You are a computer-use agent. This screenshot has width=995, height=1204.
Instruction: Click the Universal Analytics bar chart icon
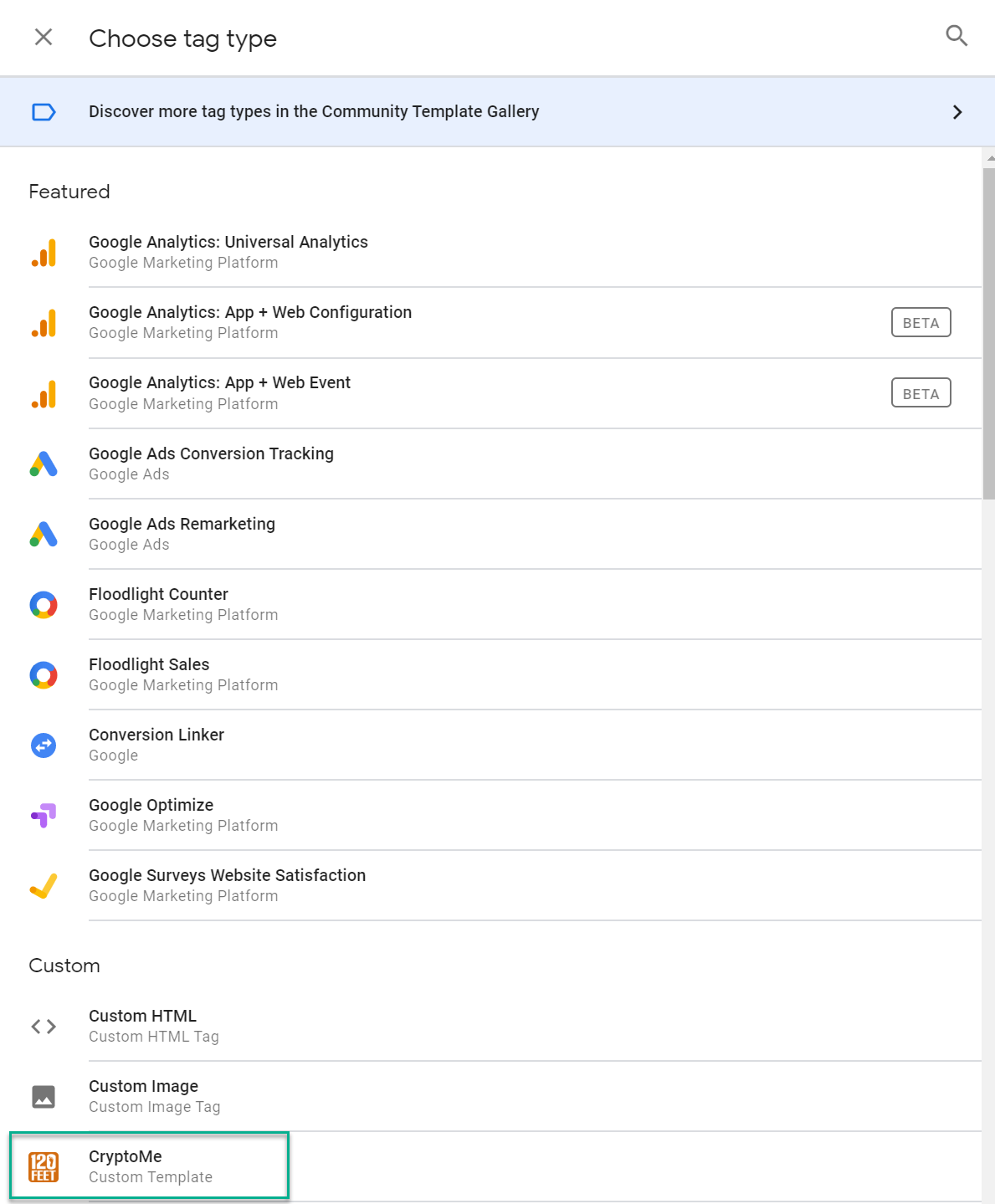pos(44,253)
